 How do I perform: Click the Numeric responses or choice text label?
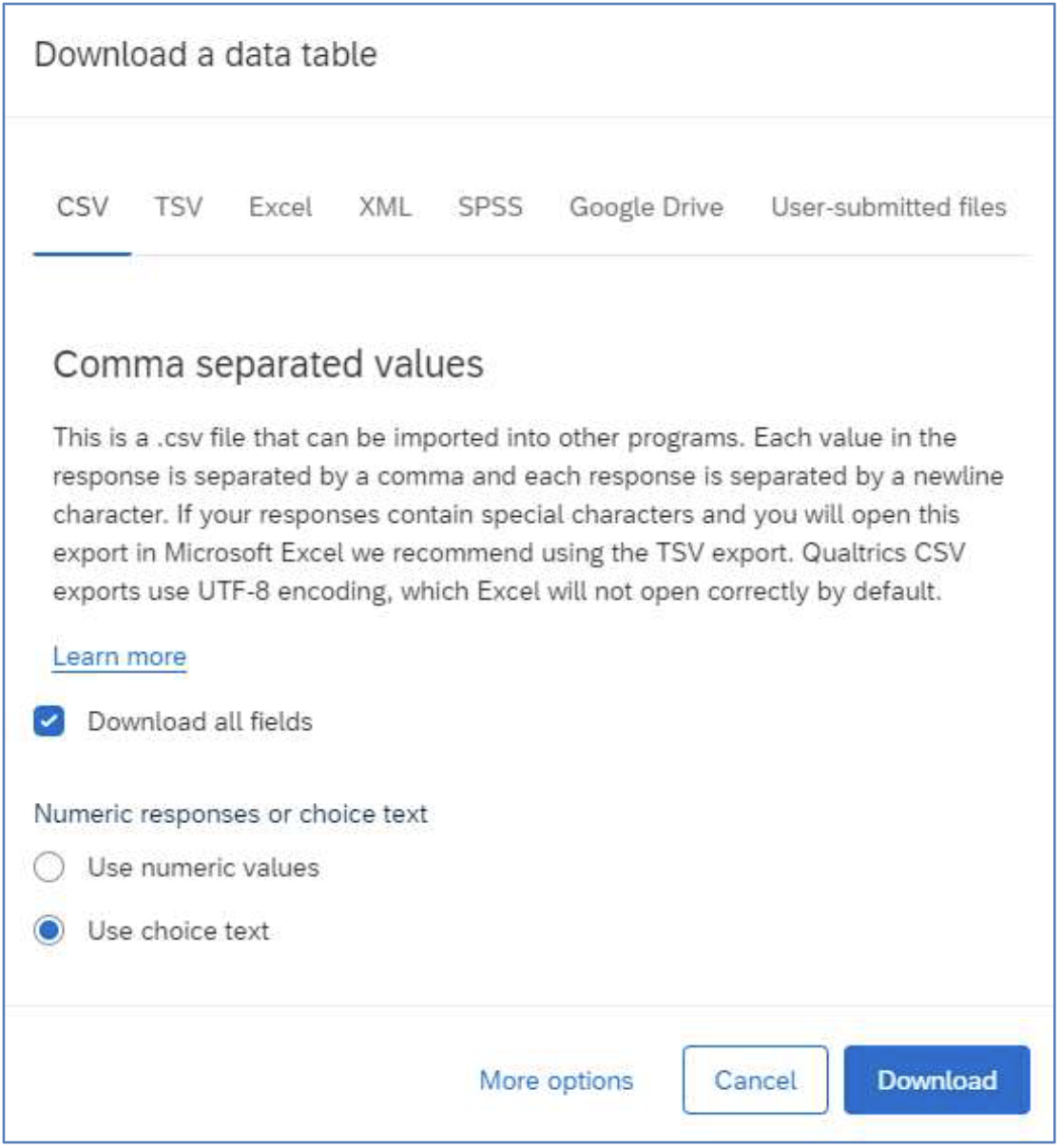(231, 814)
